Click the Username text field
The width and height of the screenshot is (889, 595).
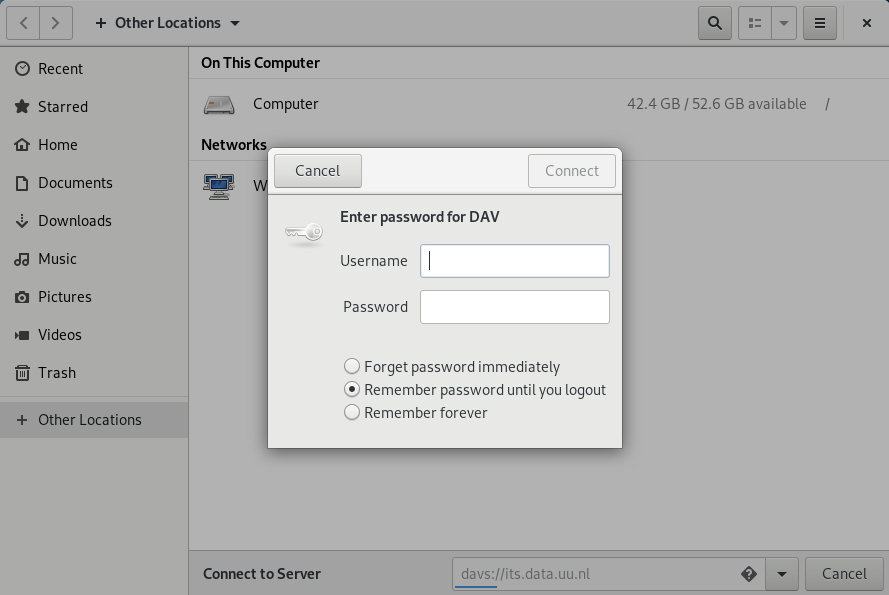(514, 261)
